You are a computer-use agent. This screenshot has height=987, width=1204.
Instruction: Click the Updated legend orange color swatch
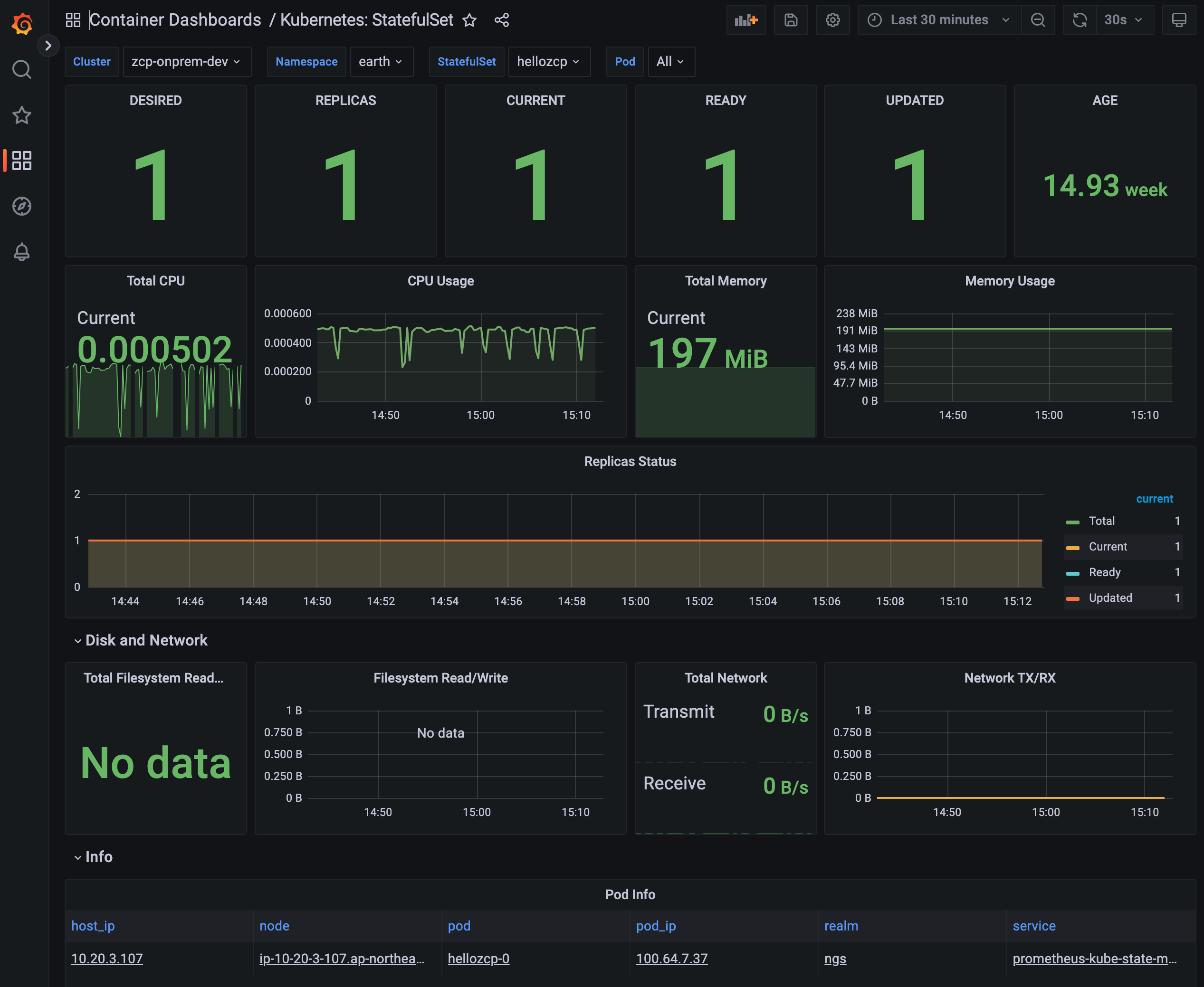click(1072, 598)
